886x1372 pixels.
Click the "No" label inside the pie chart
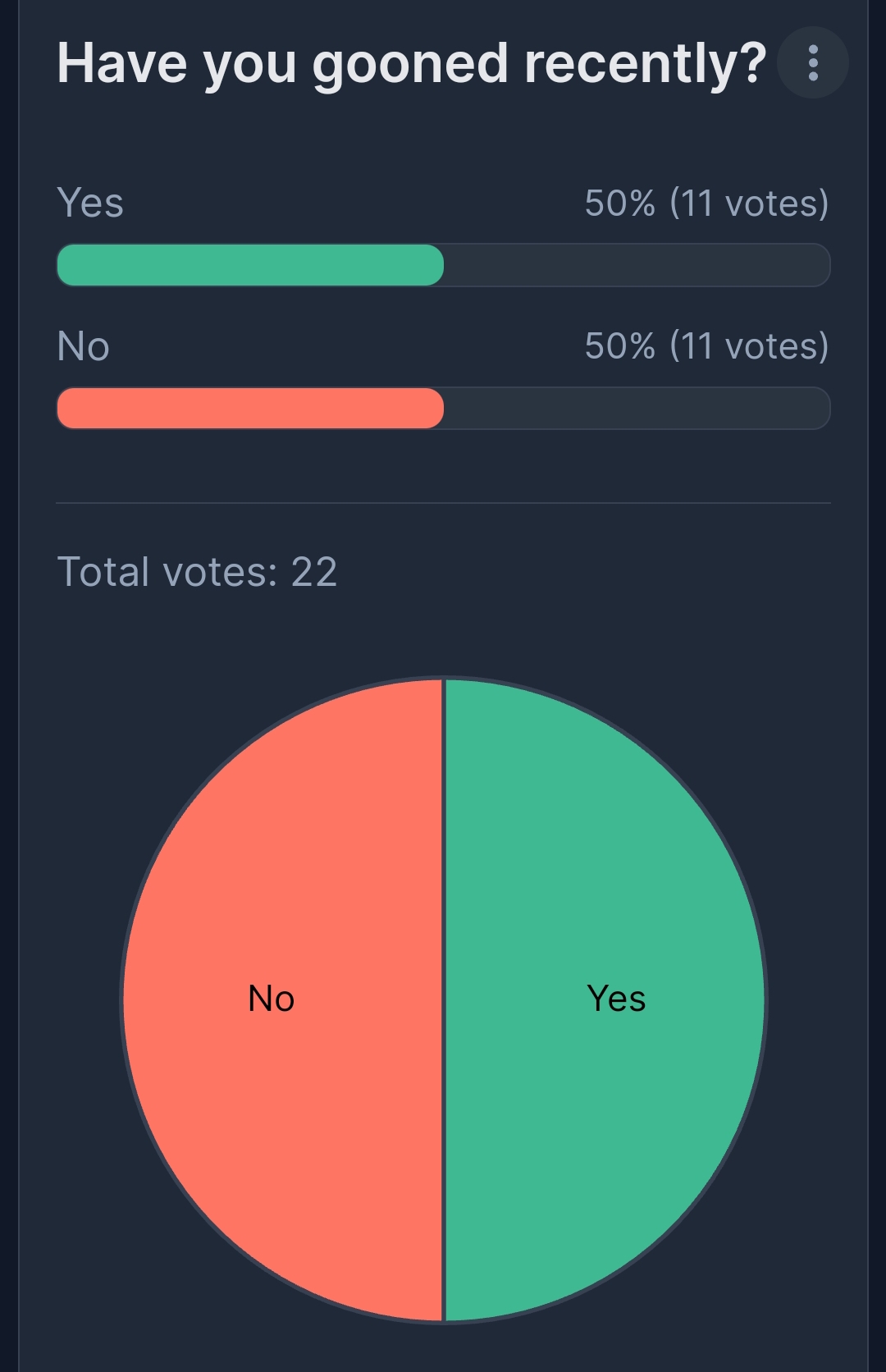(271, 999)
